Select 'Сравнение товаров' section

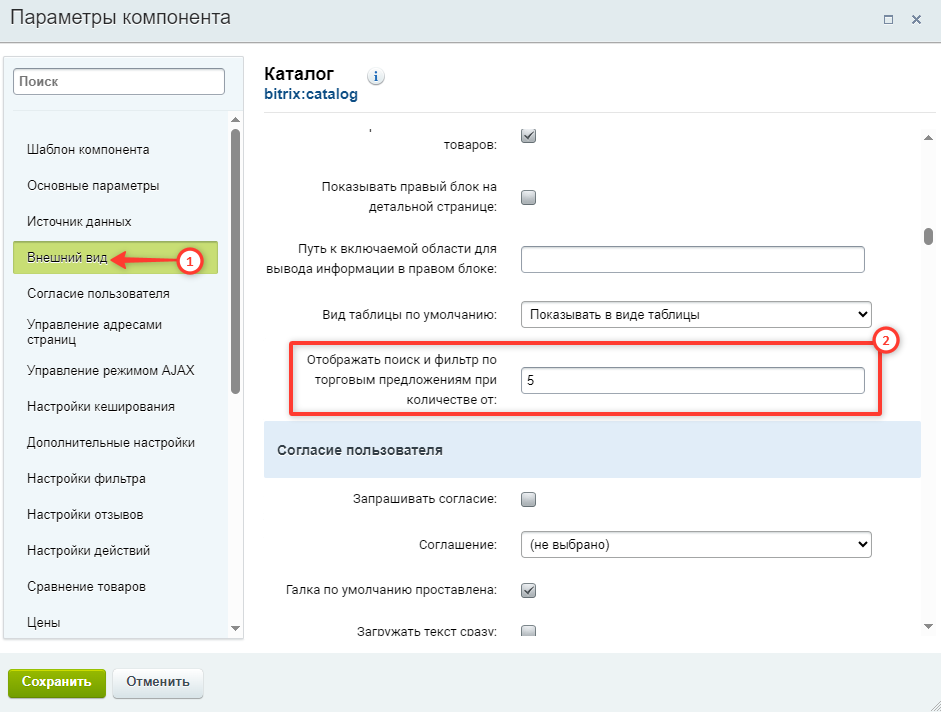pyautogui.click(x=86, y=587)
